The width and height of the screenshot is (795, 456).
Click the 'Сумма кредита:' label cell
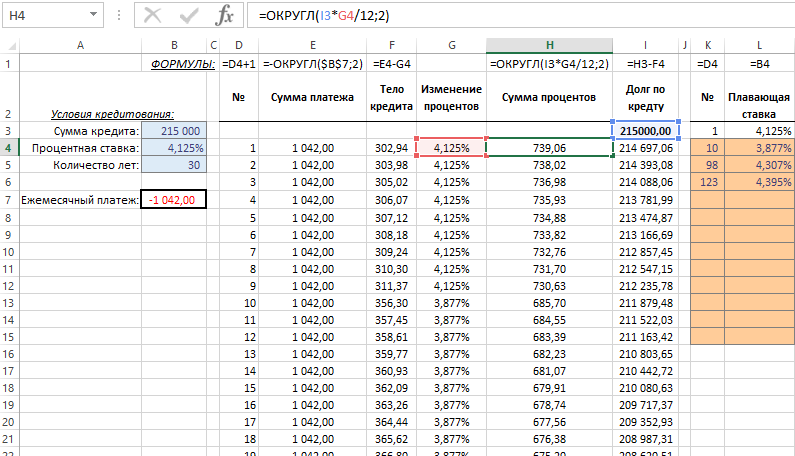(x=80, y=131)
